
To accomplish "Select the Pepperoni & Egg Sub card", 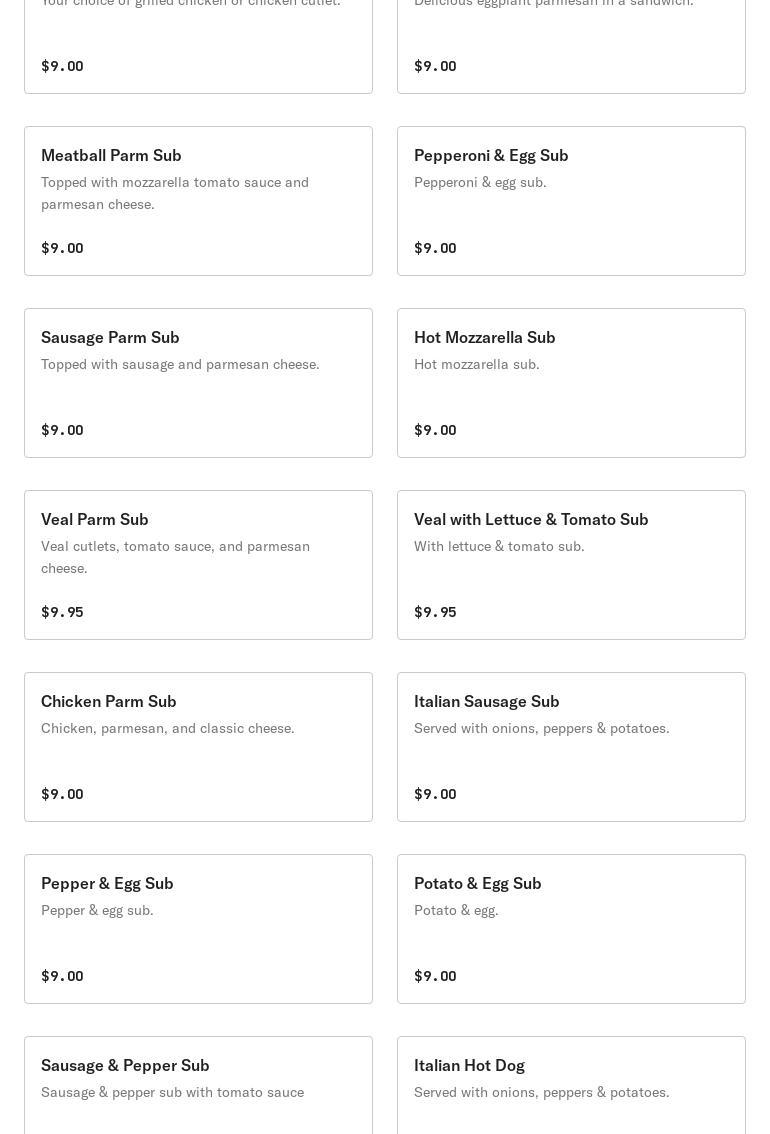I will (571, 201).
